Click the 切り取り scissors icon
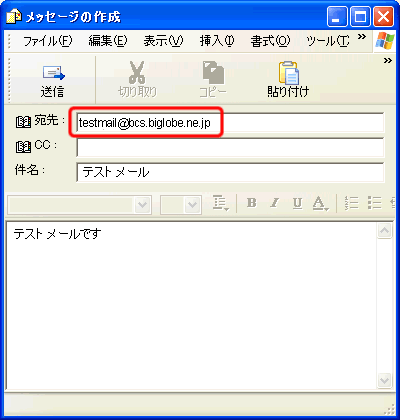The width and height of the screenshot is (400, 420). (137, 72)
